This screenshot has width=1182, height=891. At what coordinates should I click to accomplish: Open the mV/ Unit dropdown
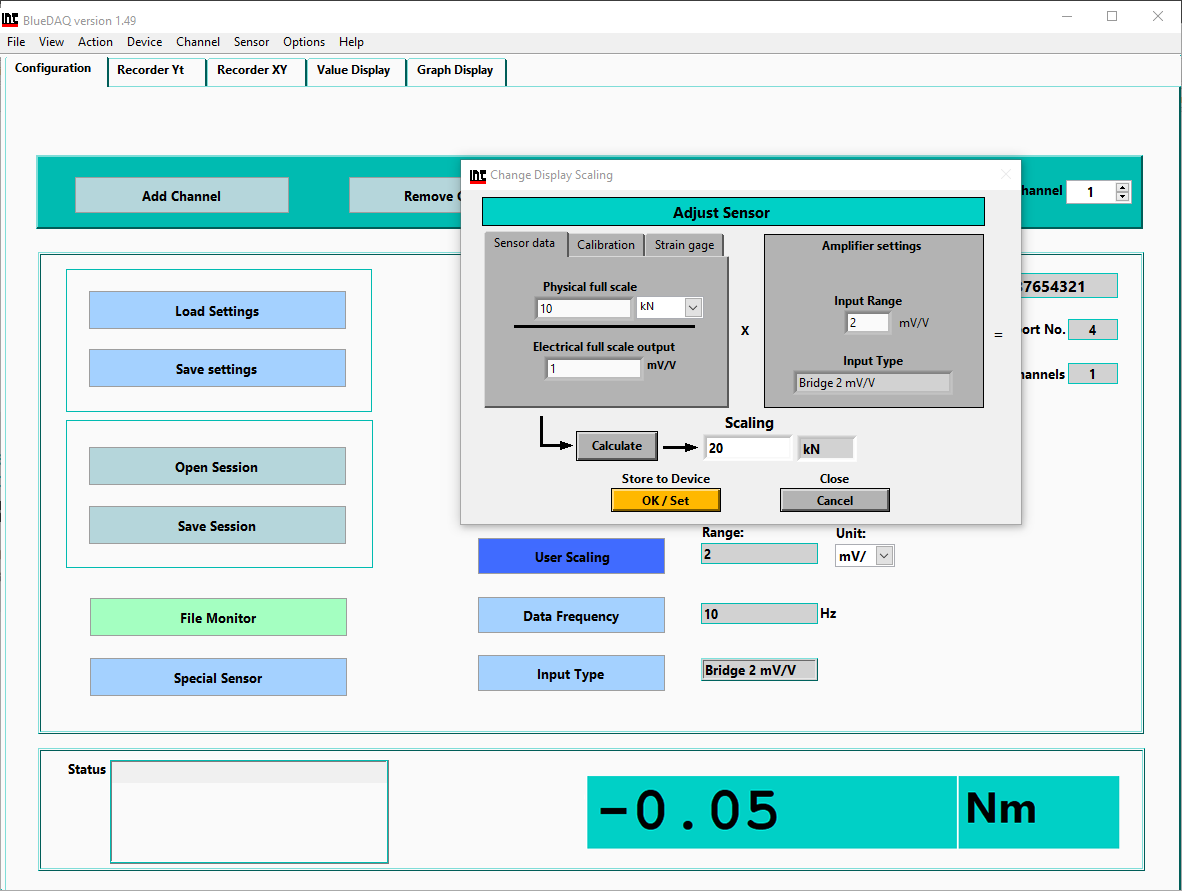tap(884, 557)
